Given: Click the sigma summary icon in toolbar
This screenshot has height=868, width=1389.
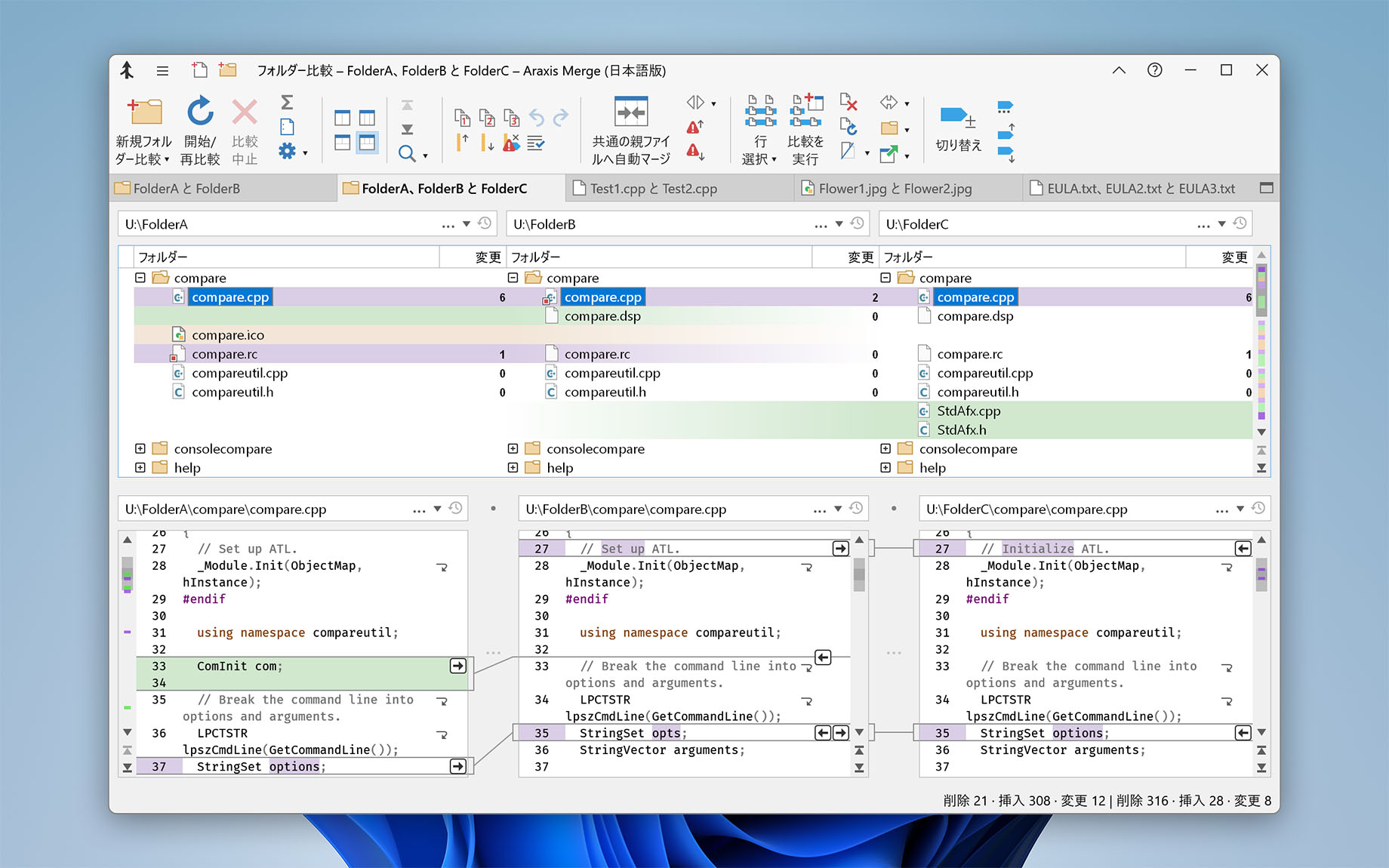Looking at the screenshot, I should [287, 102].
